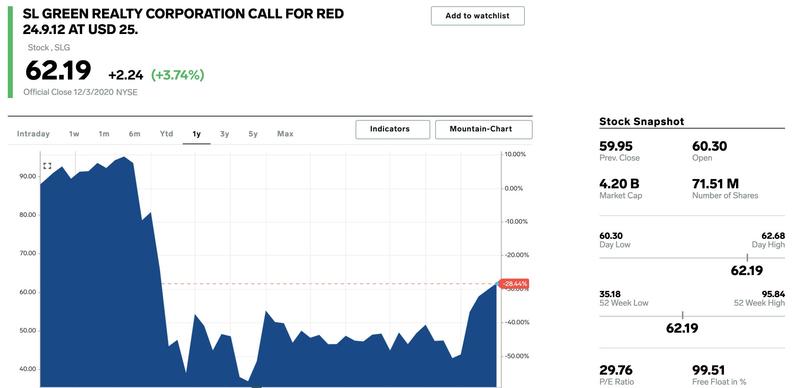Select the 1w chart range

click(x=74, y=134)
